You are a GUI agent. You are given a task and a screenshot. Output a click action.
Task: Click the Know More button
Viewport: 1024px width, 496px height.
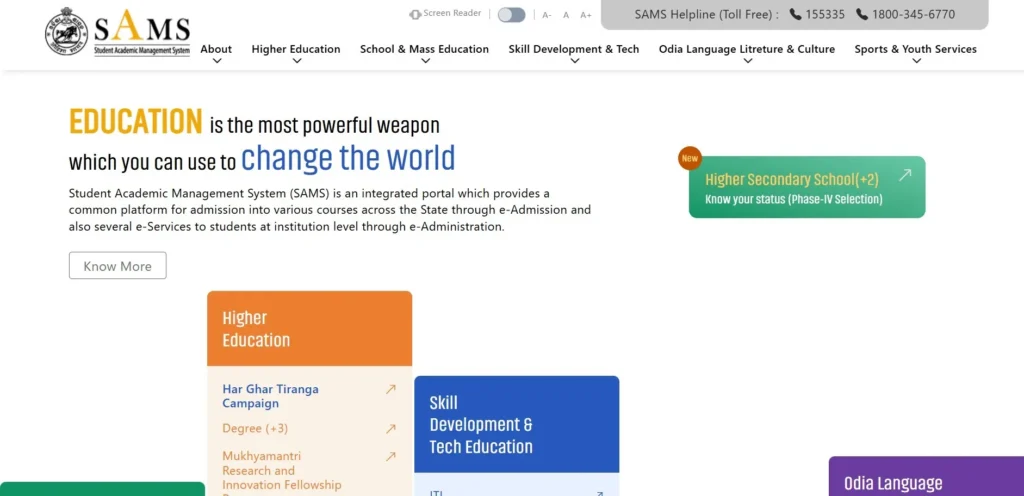[117, 266]
